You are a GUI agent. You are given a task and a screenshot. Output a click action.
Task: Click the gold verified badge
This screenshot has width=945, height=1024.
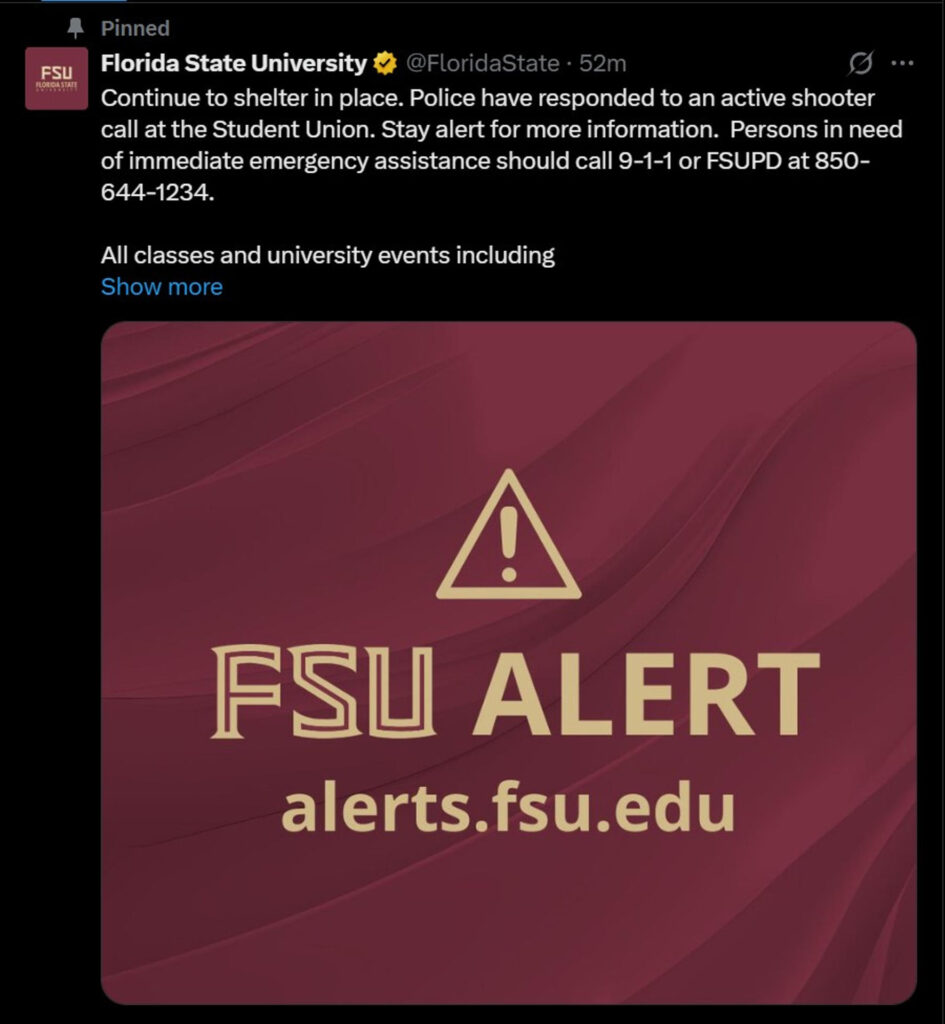coord(384,64)
